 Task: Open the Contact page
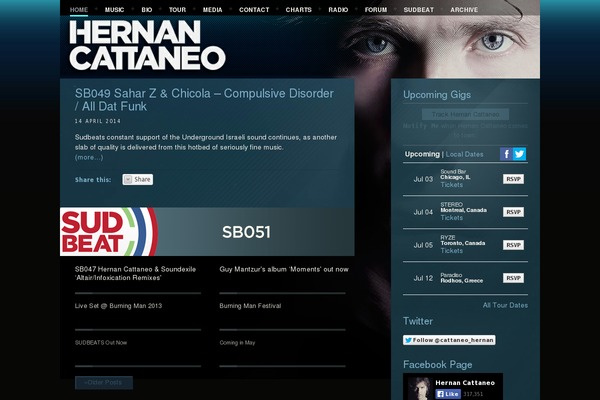coord(254,10)
